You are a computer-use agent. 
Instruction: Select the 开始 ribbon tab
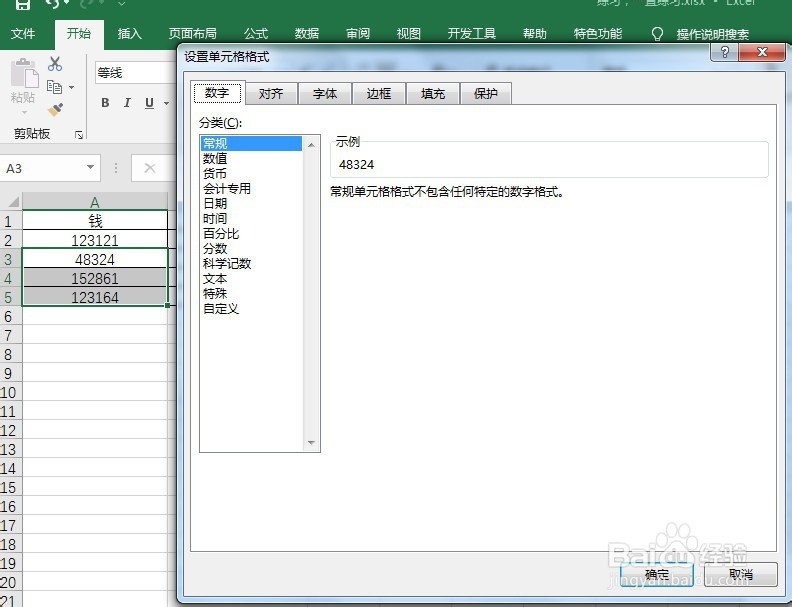(79, 33)
